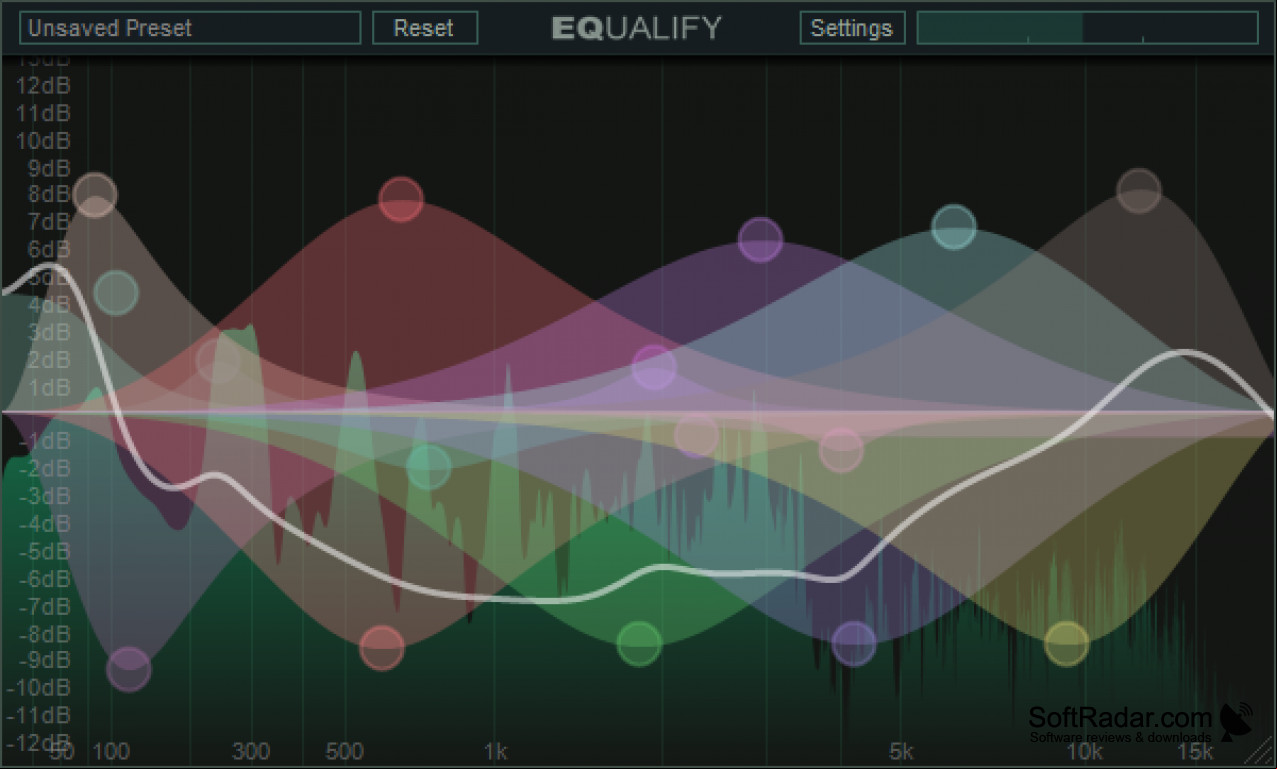Select the green band node at -8dB

639,643
